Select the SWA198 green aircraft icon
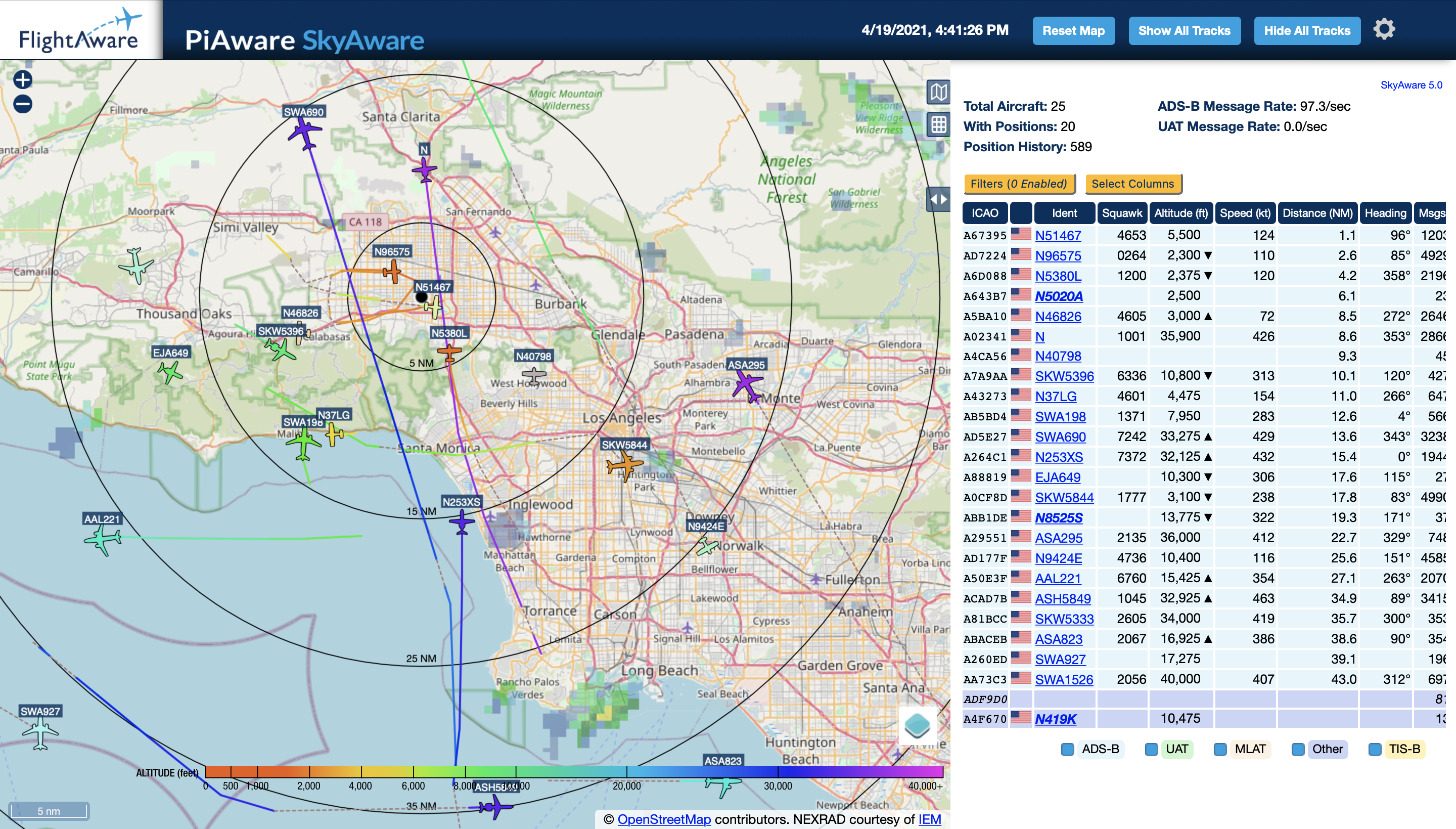This screenshot has width=1456, height=829. (x=303, y=444)
